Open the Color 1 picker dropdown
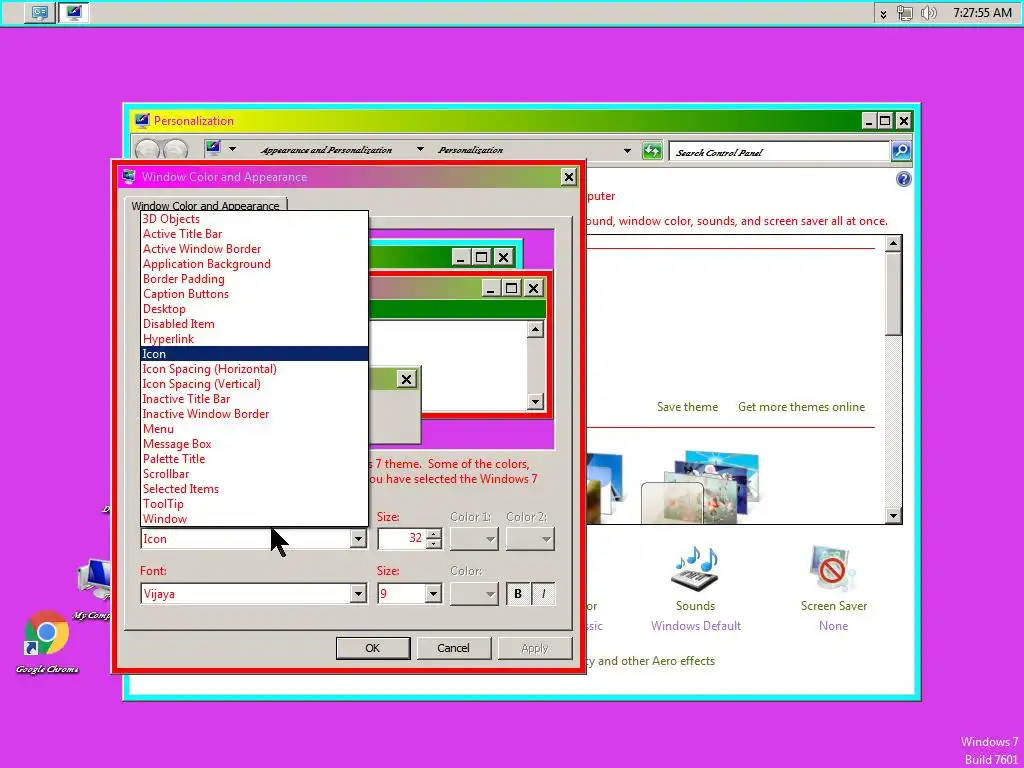Screen dimensions: 1024x768 [x=474, y=539]
